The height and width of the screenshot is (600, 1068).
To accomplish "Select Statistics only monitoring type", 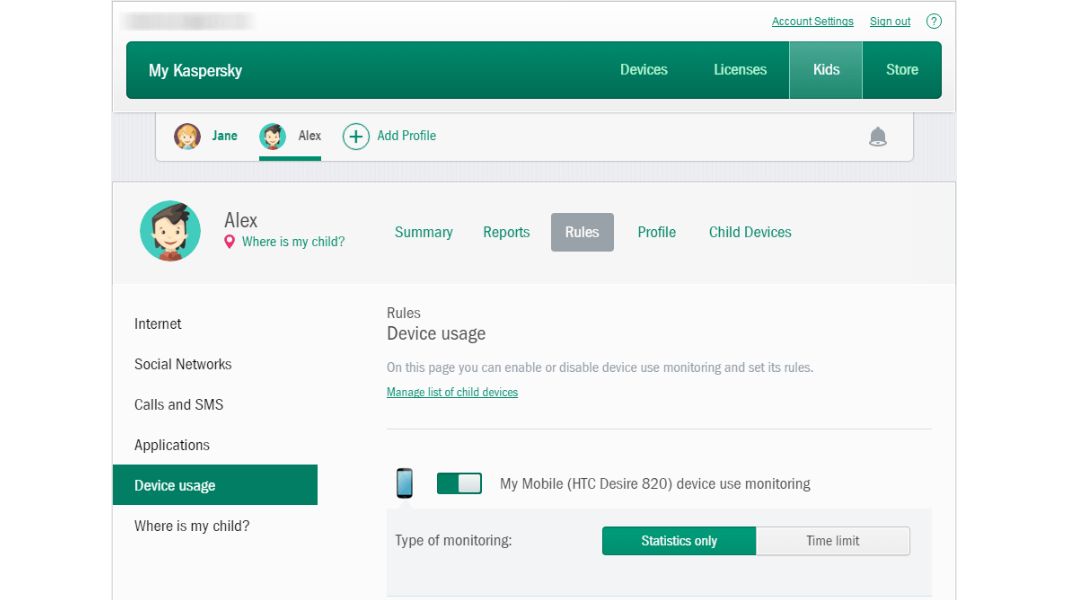I will [x=679, y=541].
